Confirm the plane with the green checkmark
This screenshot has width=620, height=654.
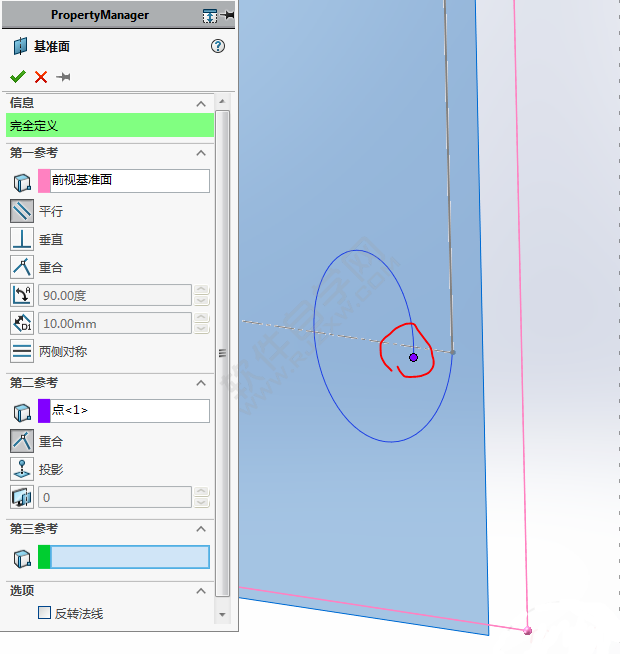[18, 77]
